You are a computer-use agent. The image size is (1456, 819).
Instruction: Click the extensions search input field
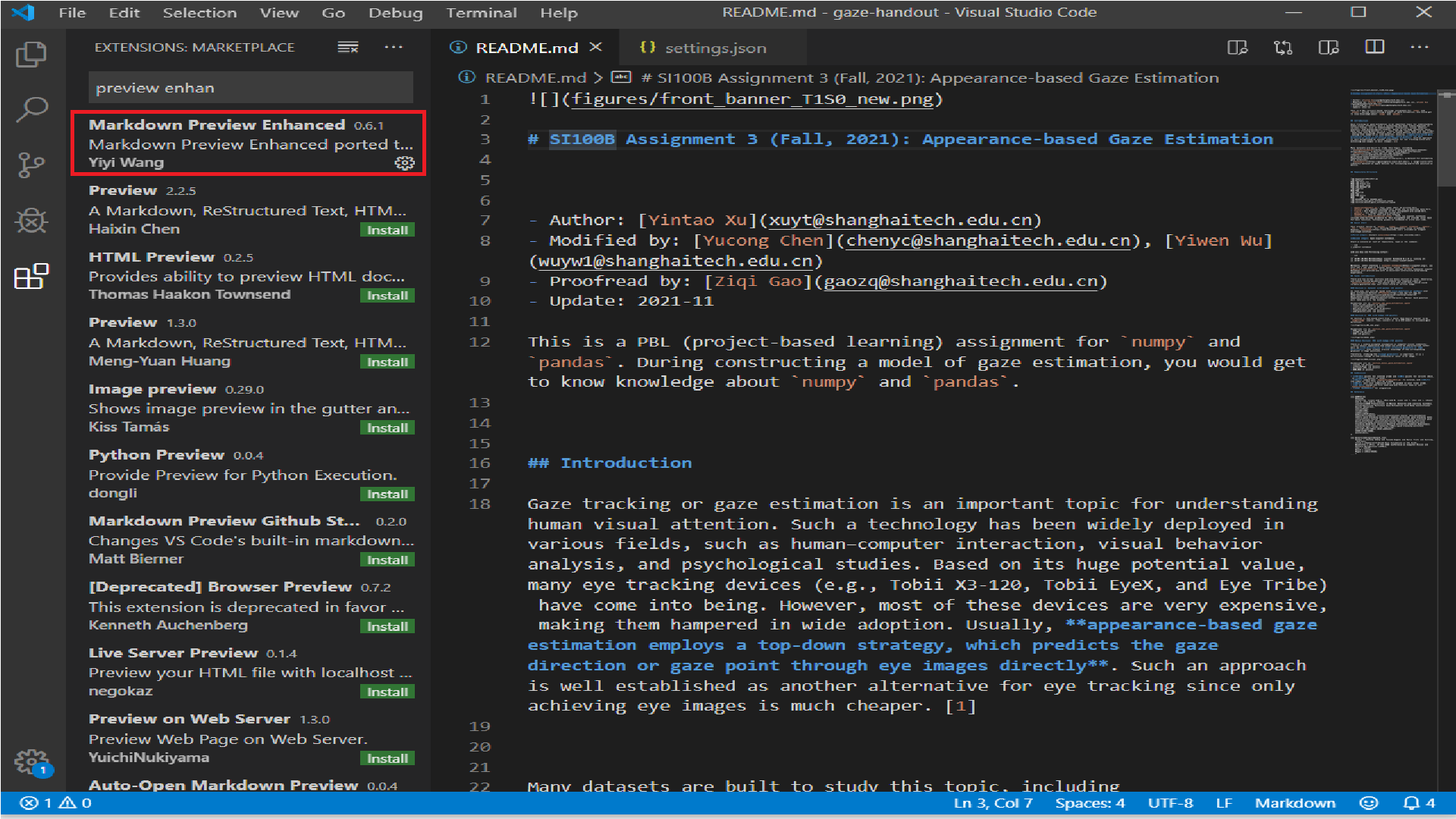tap(250, 88)
